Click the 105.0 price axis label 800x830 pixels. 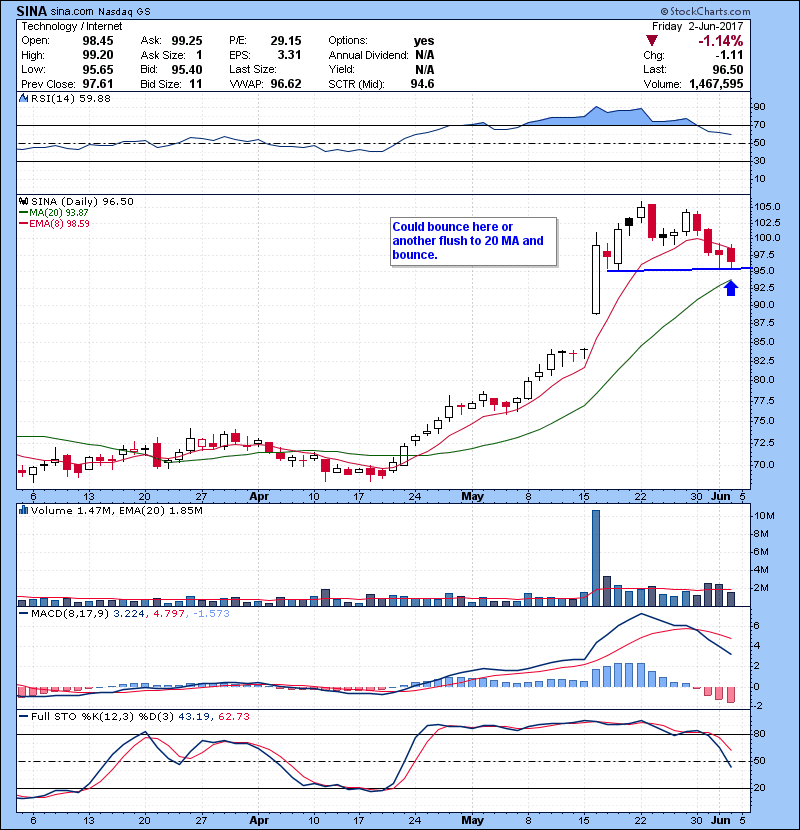pyautogui.click(x=767, y=206)
